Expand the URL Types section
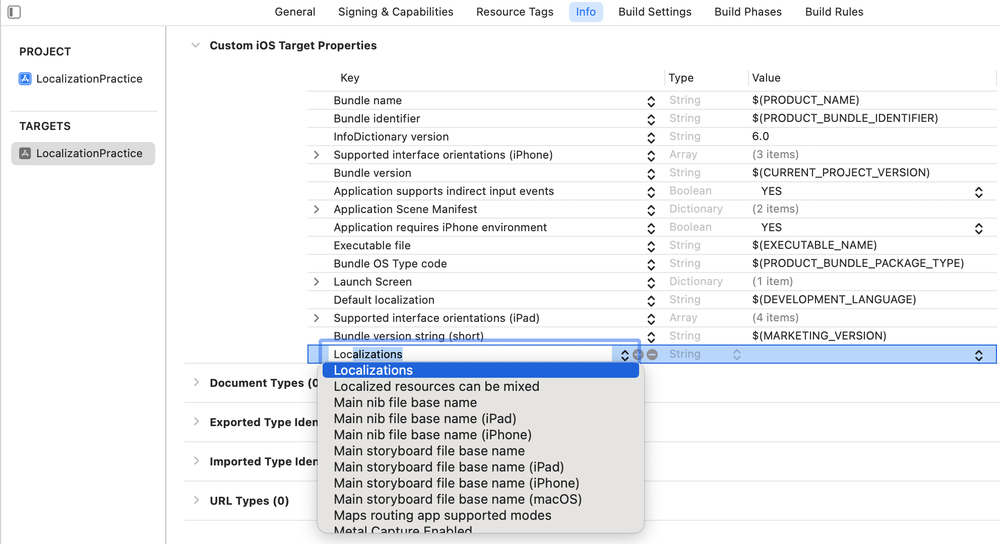This screenshot has width=1000, height=544. pyautogui.click(x=196, y=501)
